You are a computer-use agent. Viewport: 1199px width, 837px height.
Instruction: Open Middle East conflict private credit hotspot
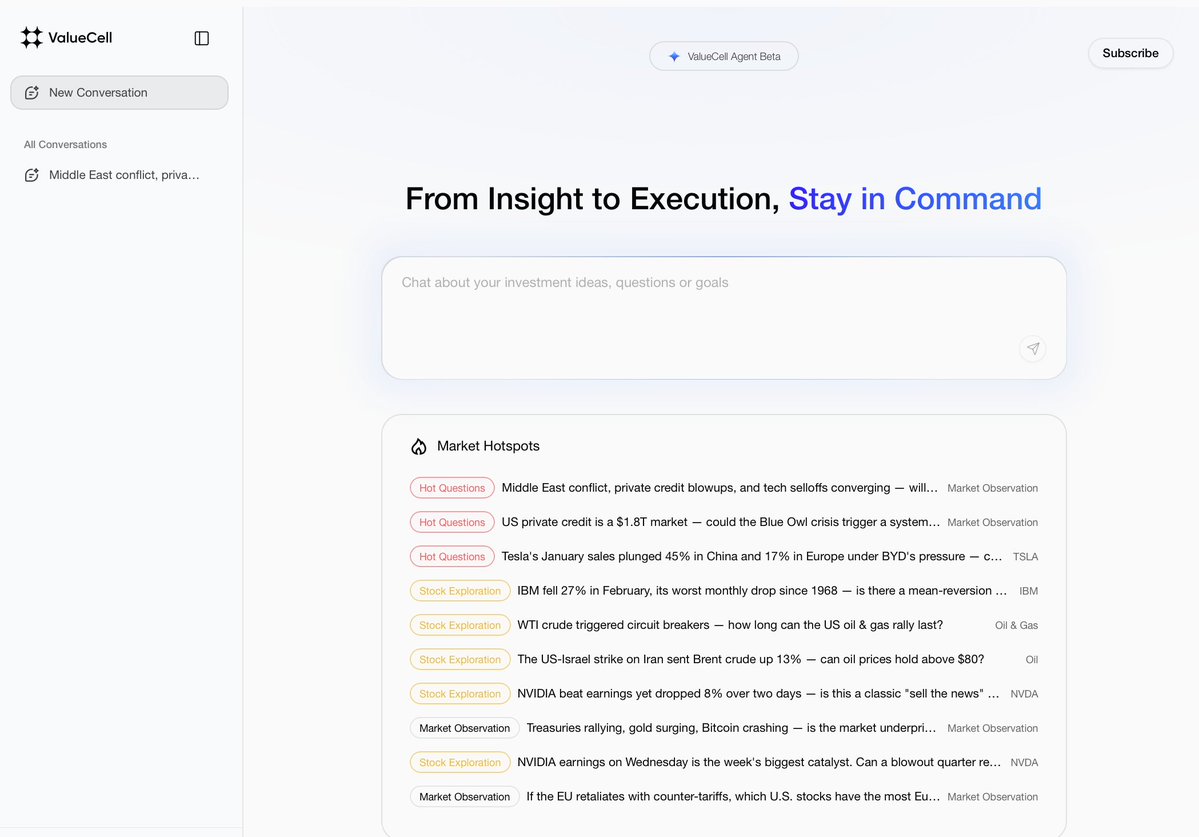coord(720,488)
